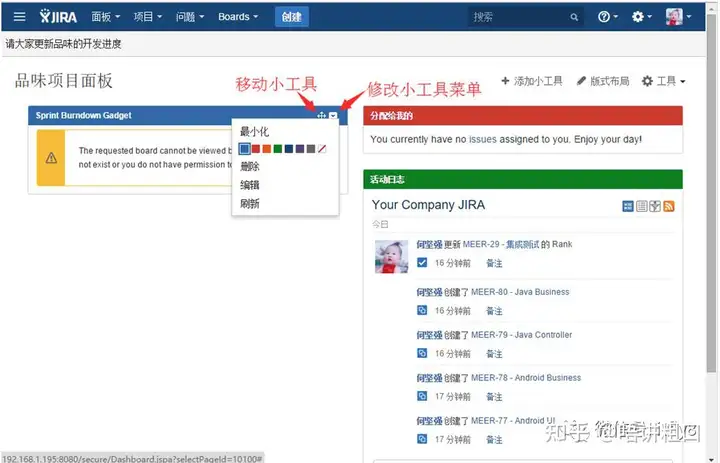Click 备注 under the MEER-79 entry
The height and width of the screenshot is (463, 720).
tap(494, 354)
